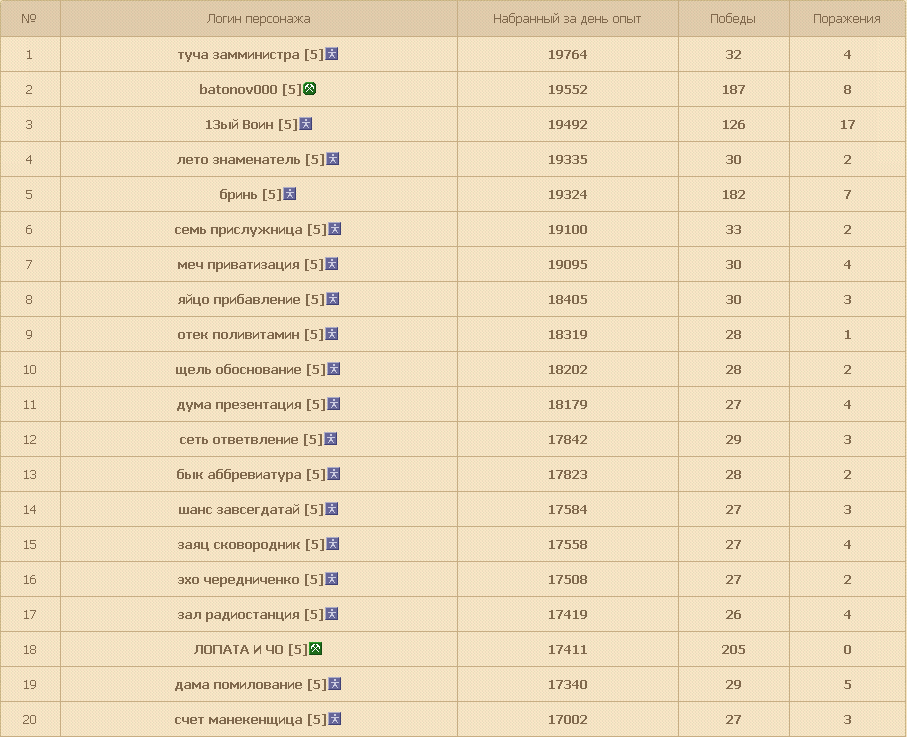This screenshot has width=907, height=737.
Task: Open info icon beside дама помилование
Action: pyautogui.click(x=334, y=684)
